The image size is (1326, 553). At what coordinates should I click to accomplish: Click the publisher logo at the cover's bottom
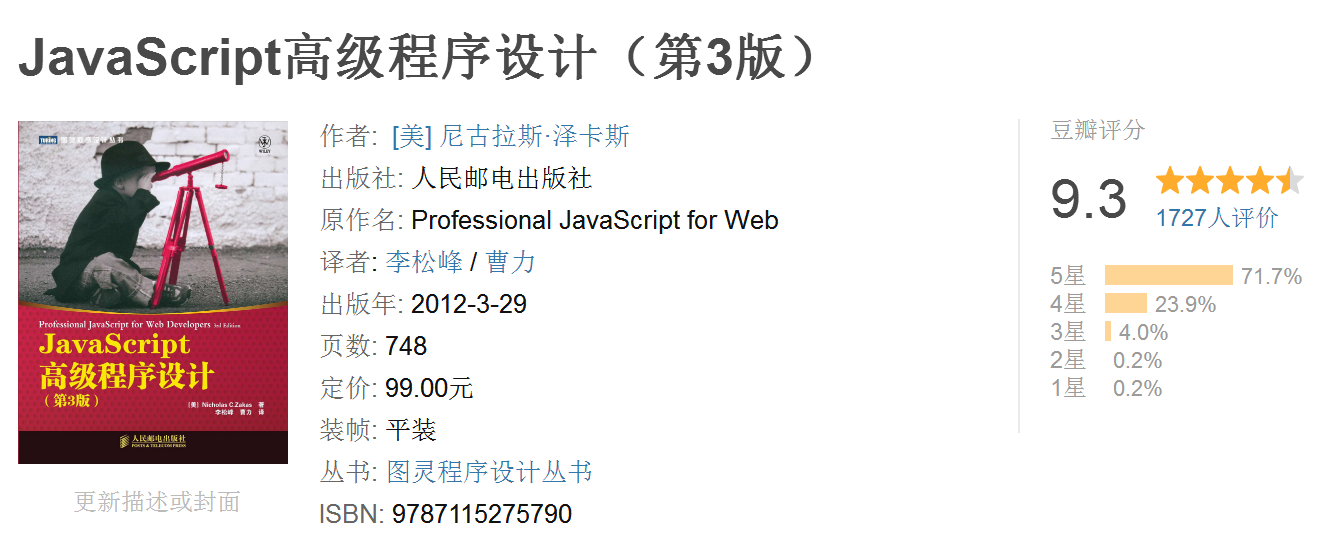coord(153,440)
